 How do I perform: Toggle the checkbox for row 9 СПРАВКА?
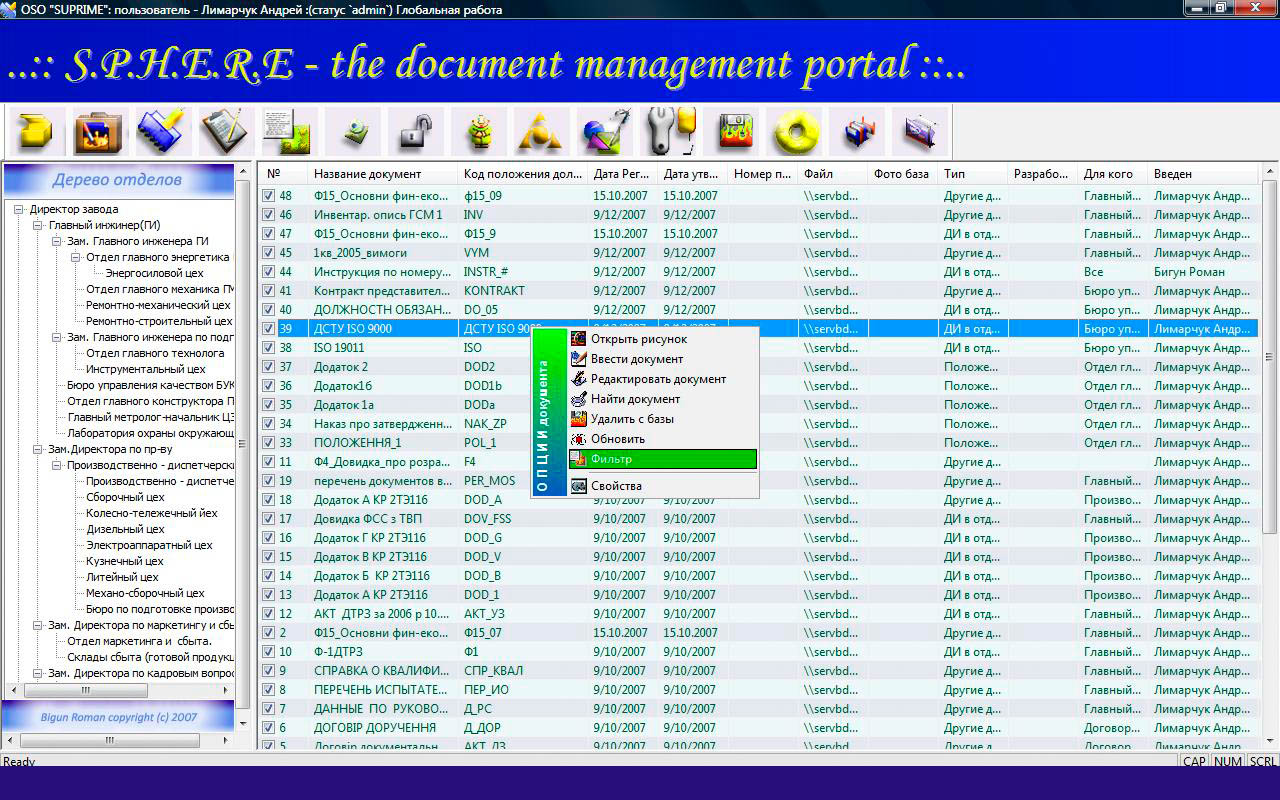click(x=268, y=671)
